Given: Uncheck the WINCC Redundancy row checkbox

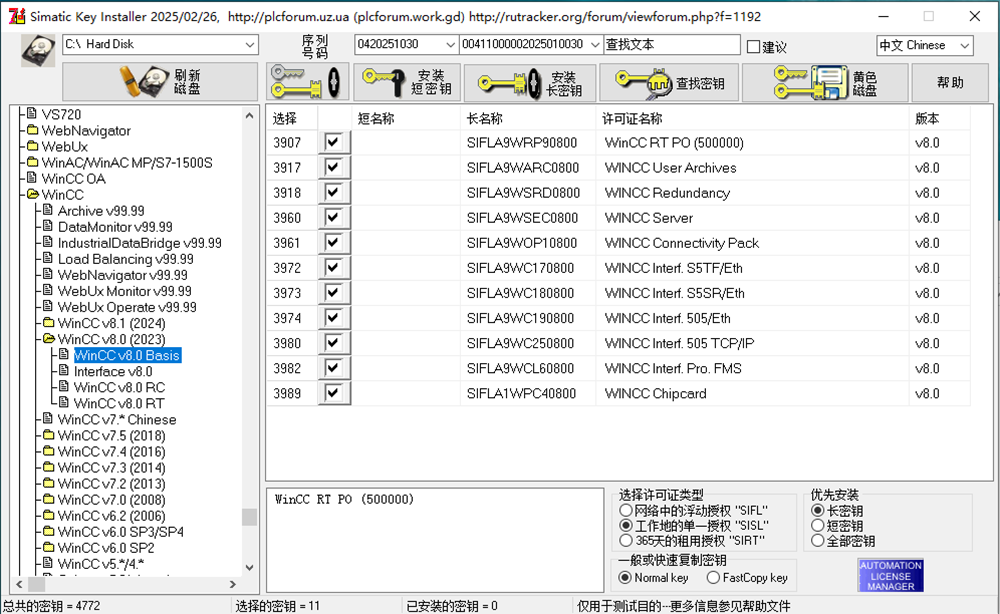Looking at the screenshot, I should (x=332, y=193).
